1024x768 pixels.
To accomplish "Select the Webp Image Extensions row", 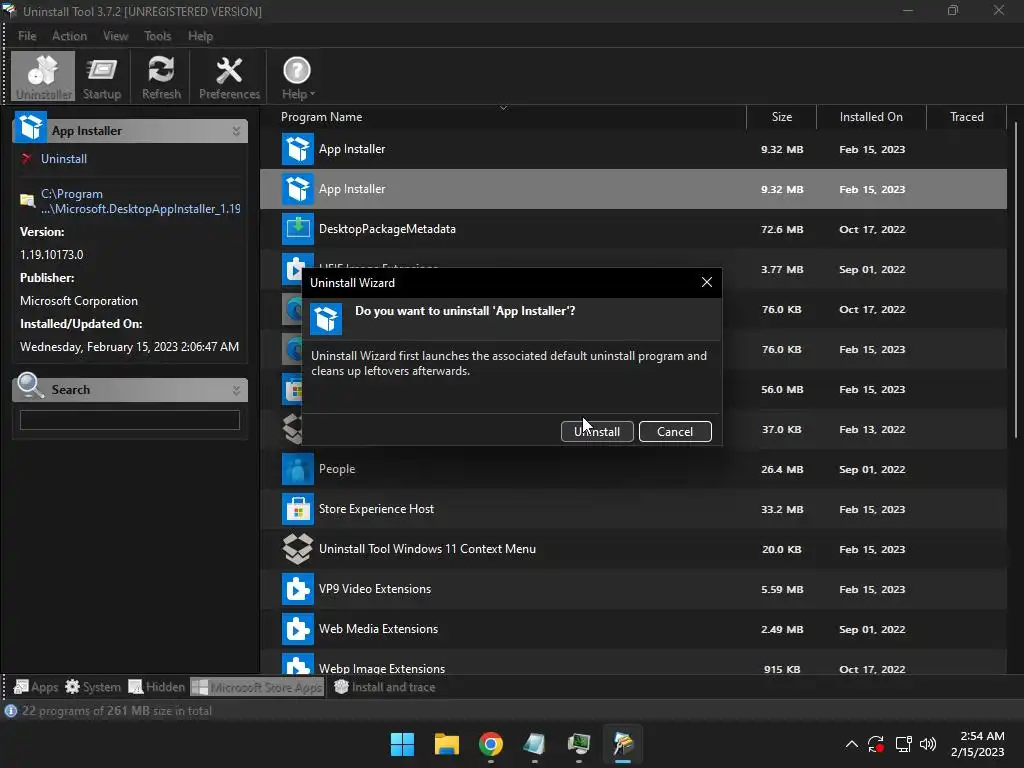I will click(633, 664).
